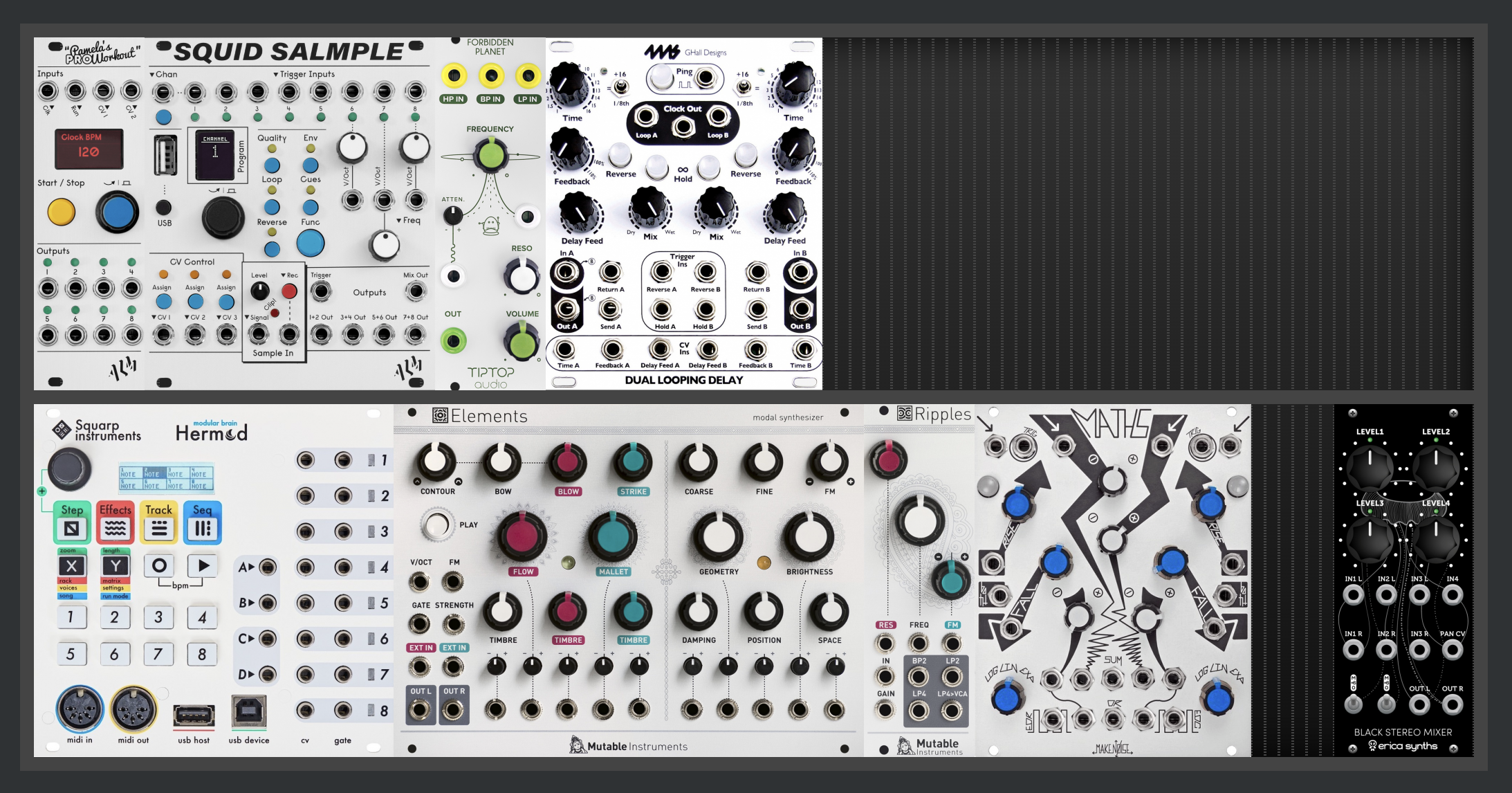Toggle the left Reverse button on the delay
Viewport: 1512px width, 793px height.
pyautogui.click(x=620, y=155)
